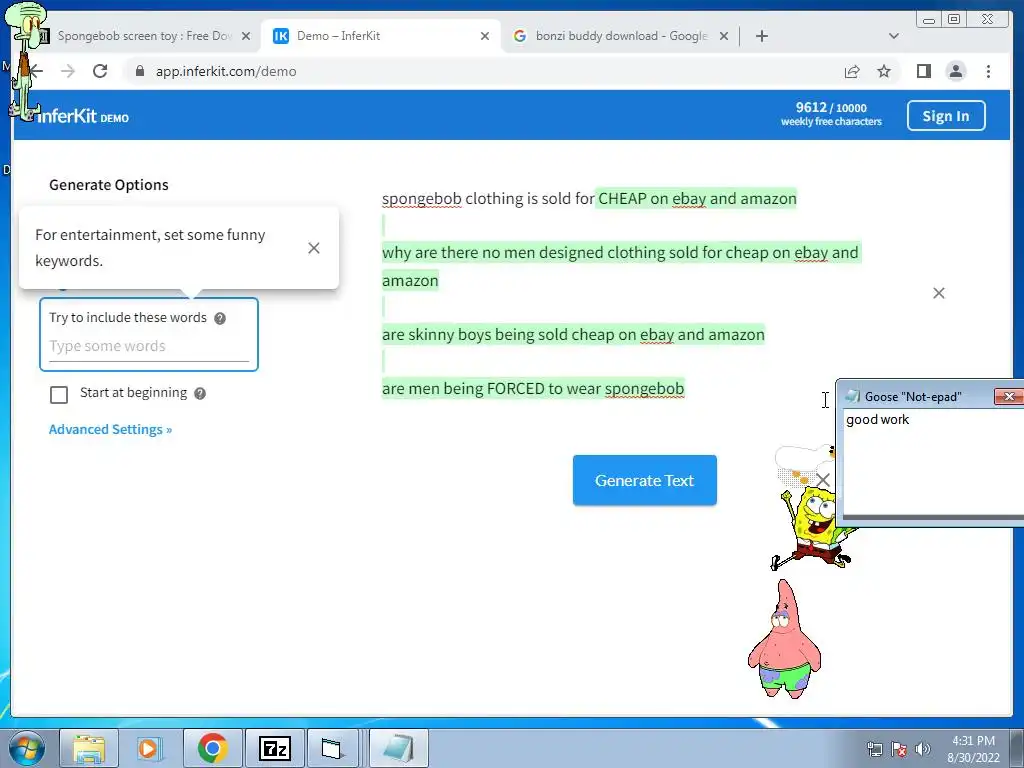The image size is (1024, 768).
Task: Clear generated text with the X at right
Action: 938,293
